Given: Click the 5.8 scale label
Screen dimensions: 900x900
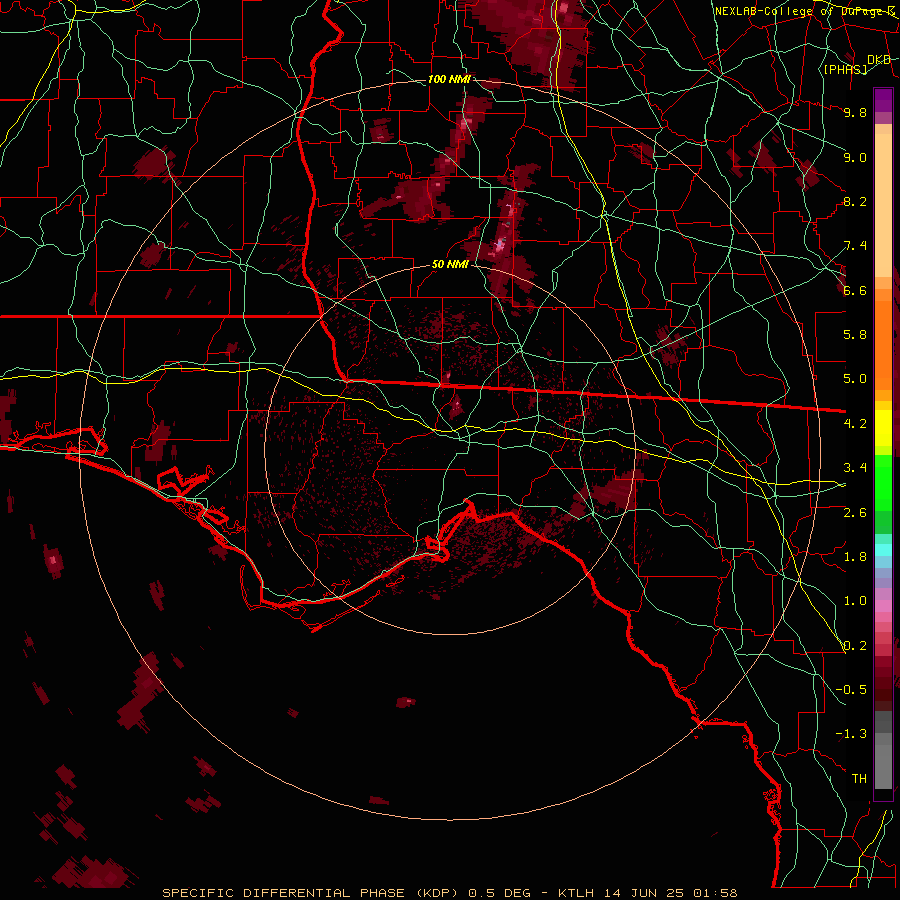Looking at the screenshot, I should (855, 335).
